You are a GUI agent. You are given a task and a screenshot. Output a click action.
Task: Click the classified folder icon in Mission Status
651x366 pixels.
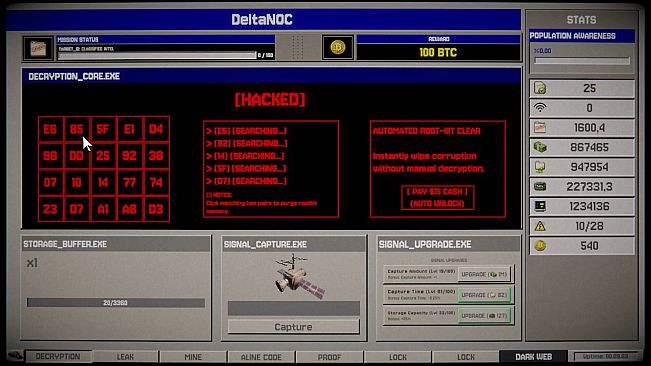coord(38,49)
